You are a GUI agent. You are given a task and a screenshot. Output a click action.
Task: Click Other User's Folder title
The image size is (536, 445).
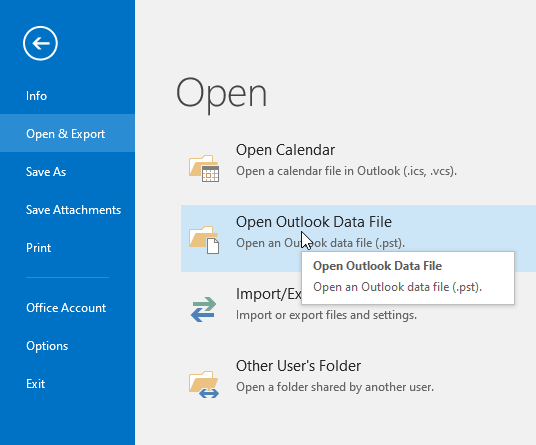click(x=298, y=366)
